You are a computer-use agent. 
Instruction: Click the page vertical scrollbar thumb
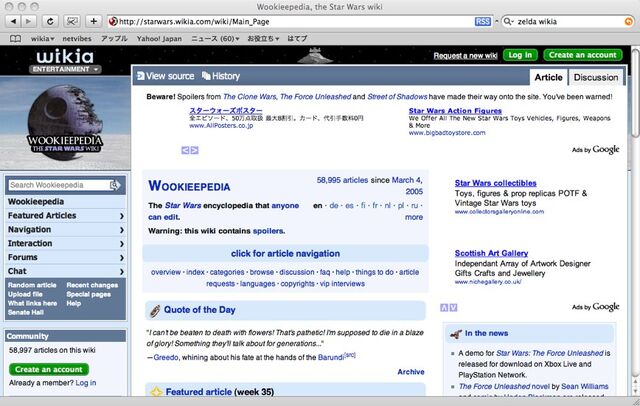[635, 93]
